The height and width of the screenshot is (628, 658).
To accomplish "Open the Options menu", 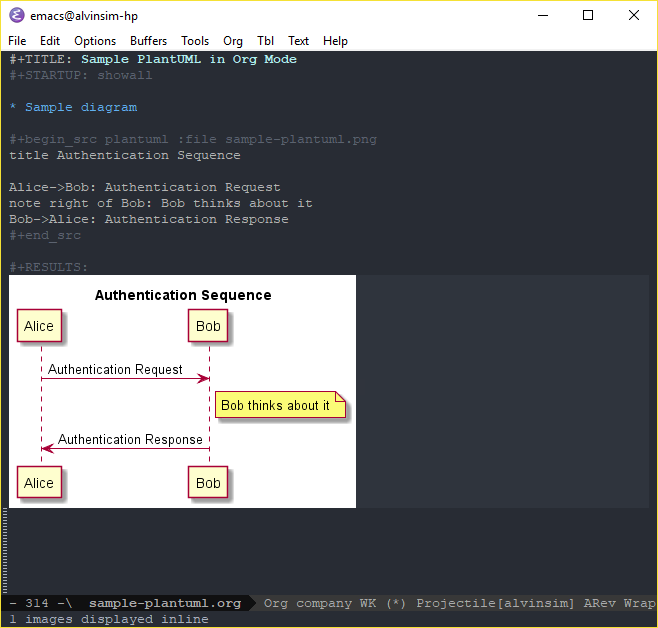I will 95,41.
